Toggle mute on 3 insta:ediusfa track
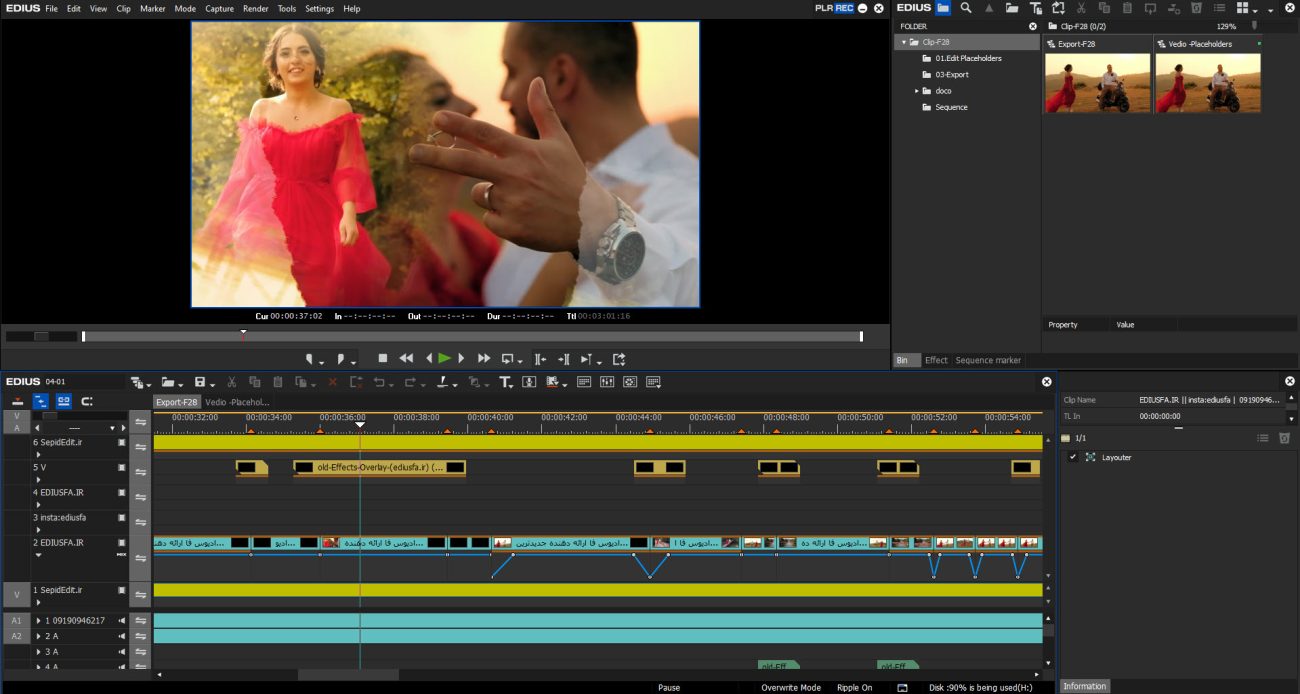The image size is (1300, 694). pyautogui.click(x=122, y=518)
